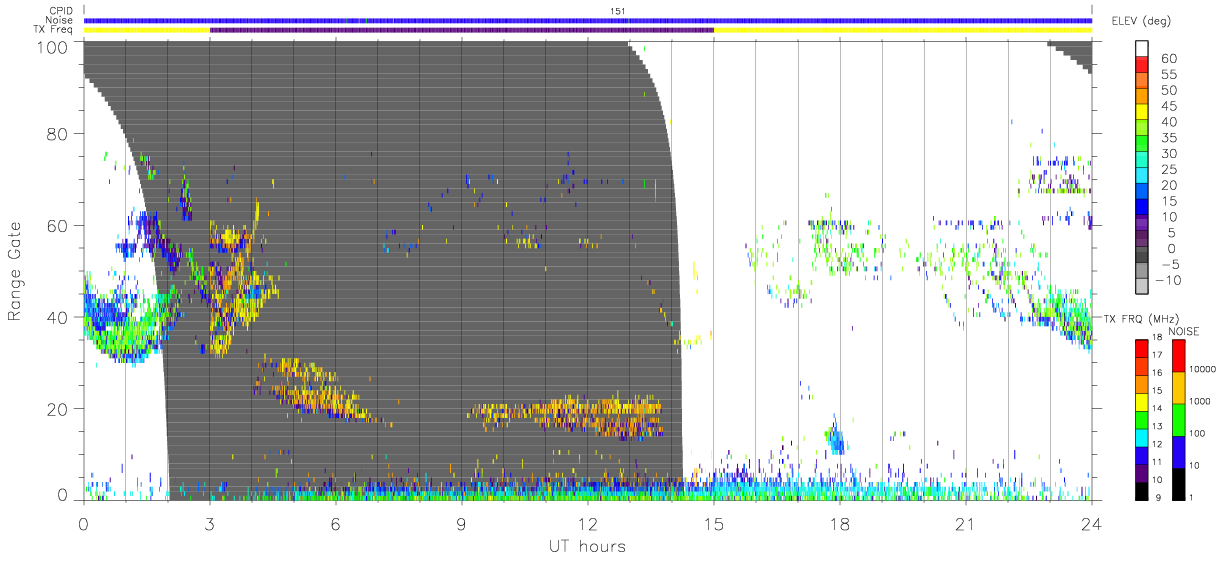Click the '20' tick label on Range Gate axis
Viewport: 1228px width, 567px height.
pyautogui.click(x=58, y=409)
